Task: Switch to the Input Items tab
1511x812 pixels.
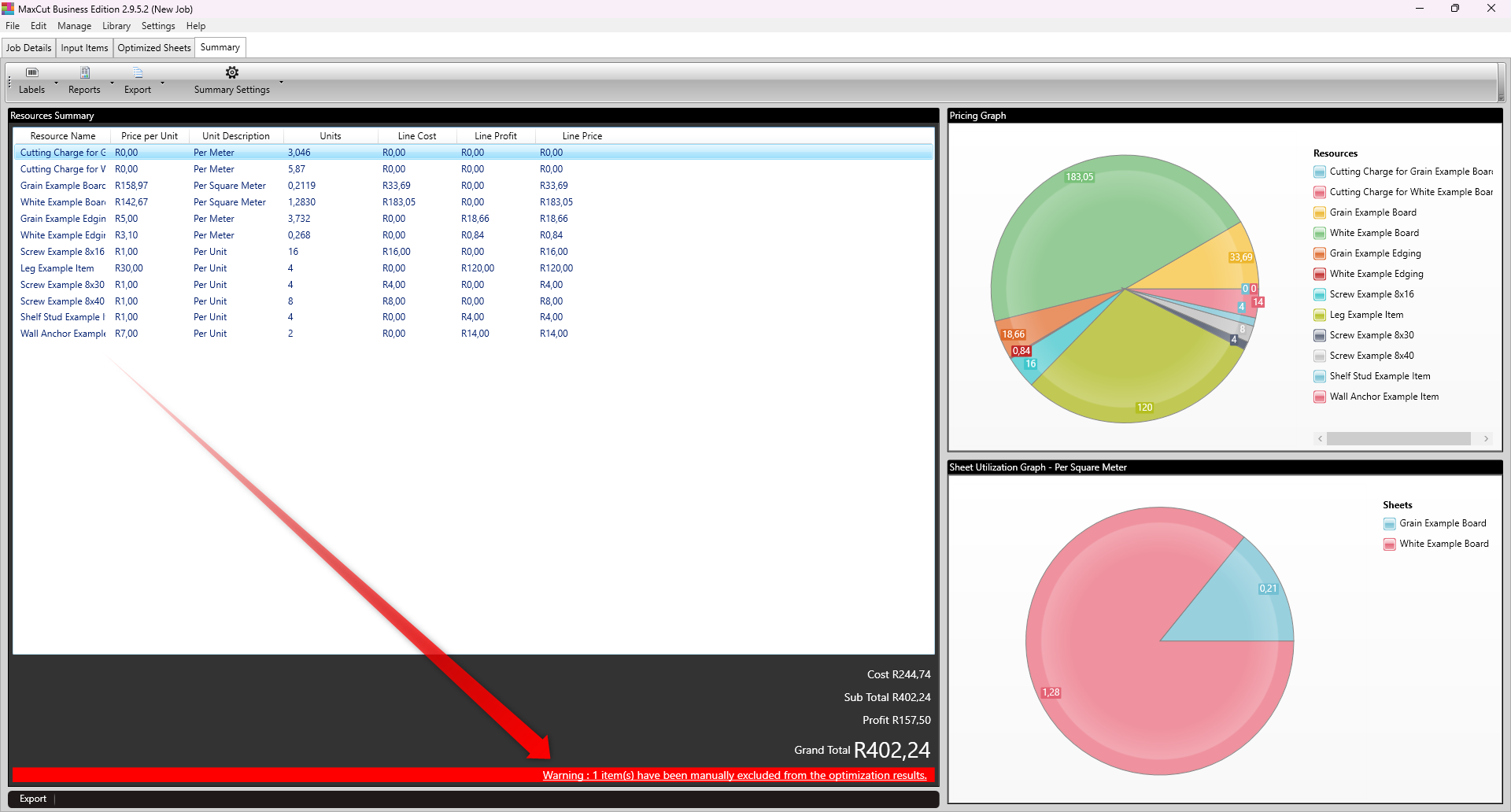Action: (x=84, y=48)
